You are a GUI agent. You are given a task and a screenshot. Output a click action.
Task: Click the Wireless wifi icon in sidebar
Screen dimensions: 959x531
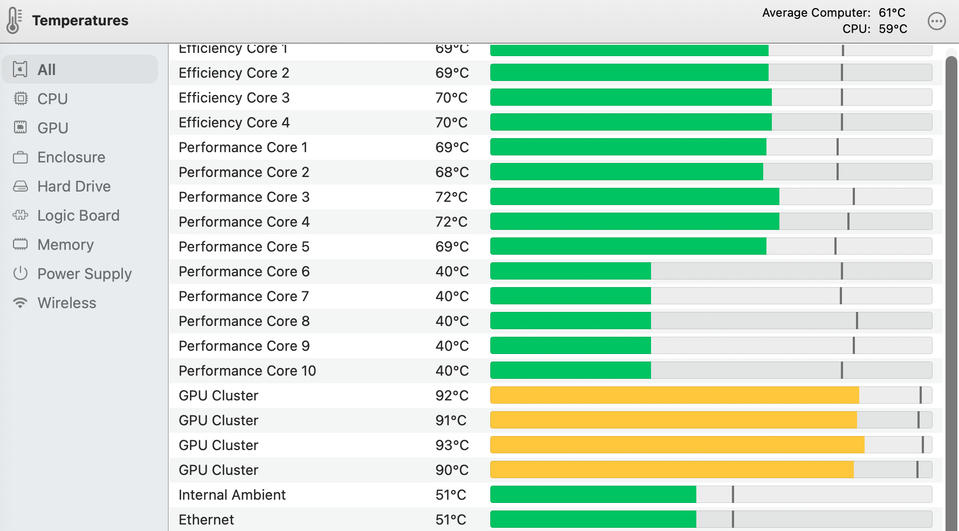20,303
